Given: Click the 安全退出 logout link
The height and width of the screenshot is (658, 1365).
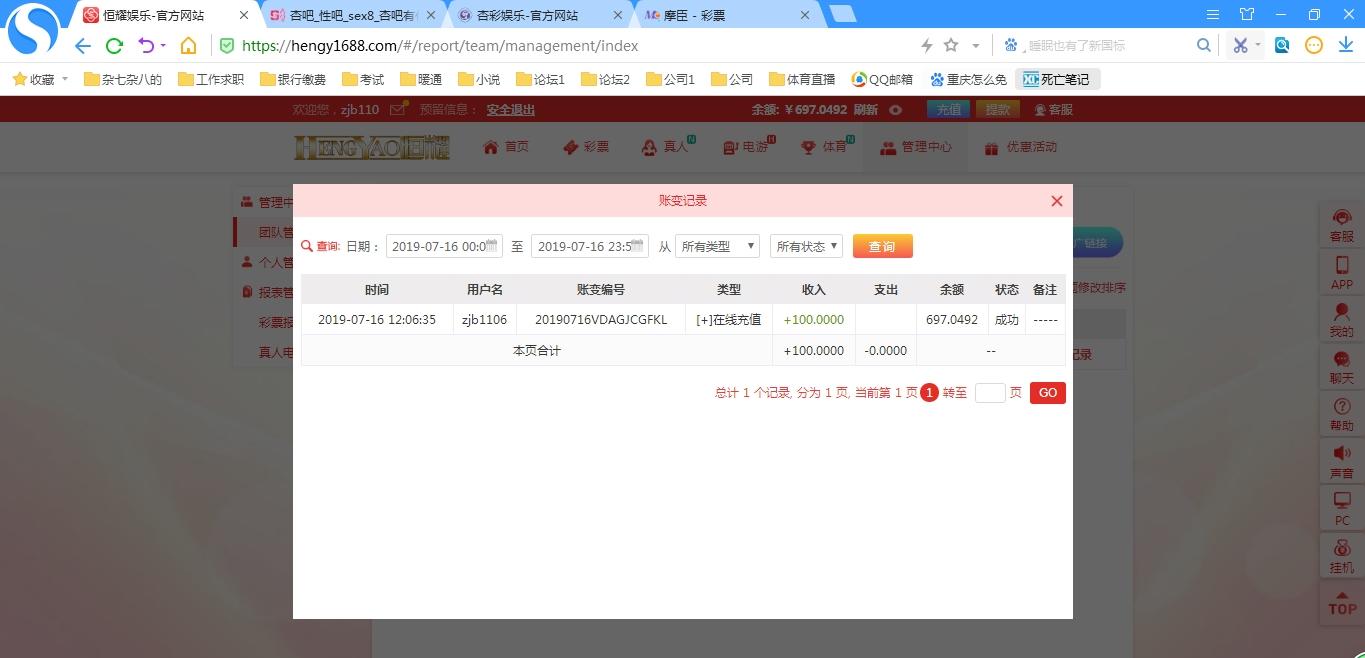Looking at the screenshot, I should click(x=511, y=110).
